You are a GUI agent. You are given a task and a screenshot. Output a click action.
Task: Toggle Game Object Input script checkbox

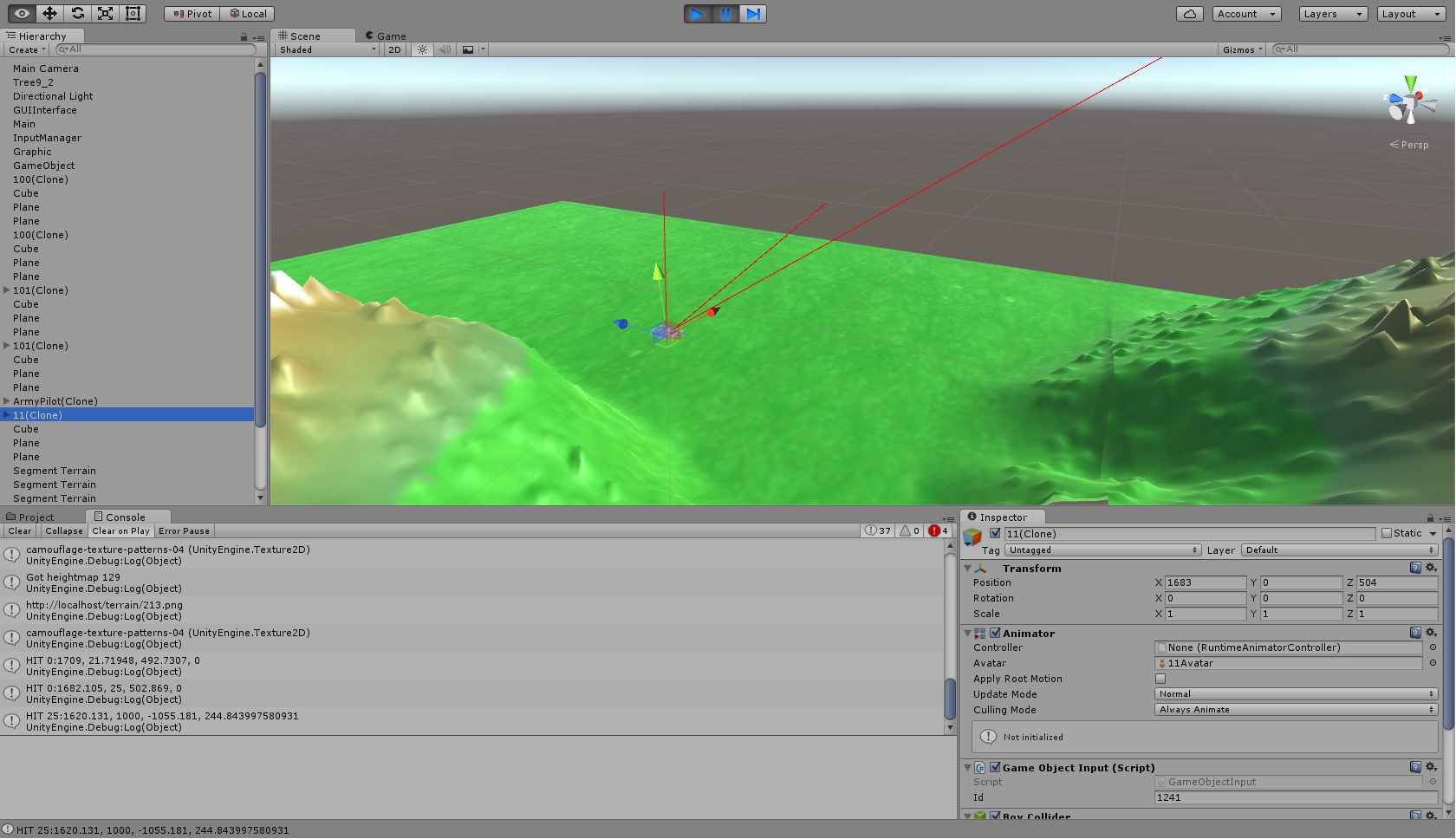[x=995, y=767]
